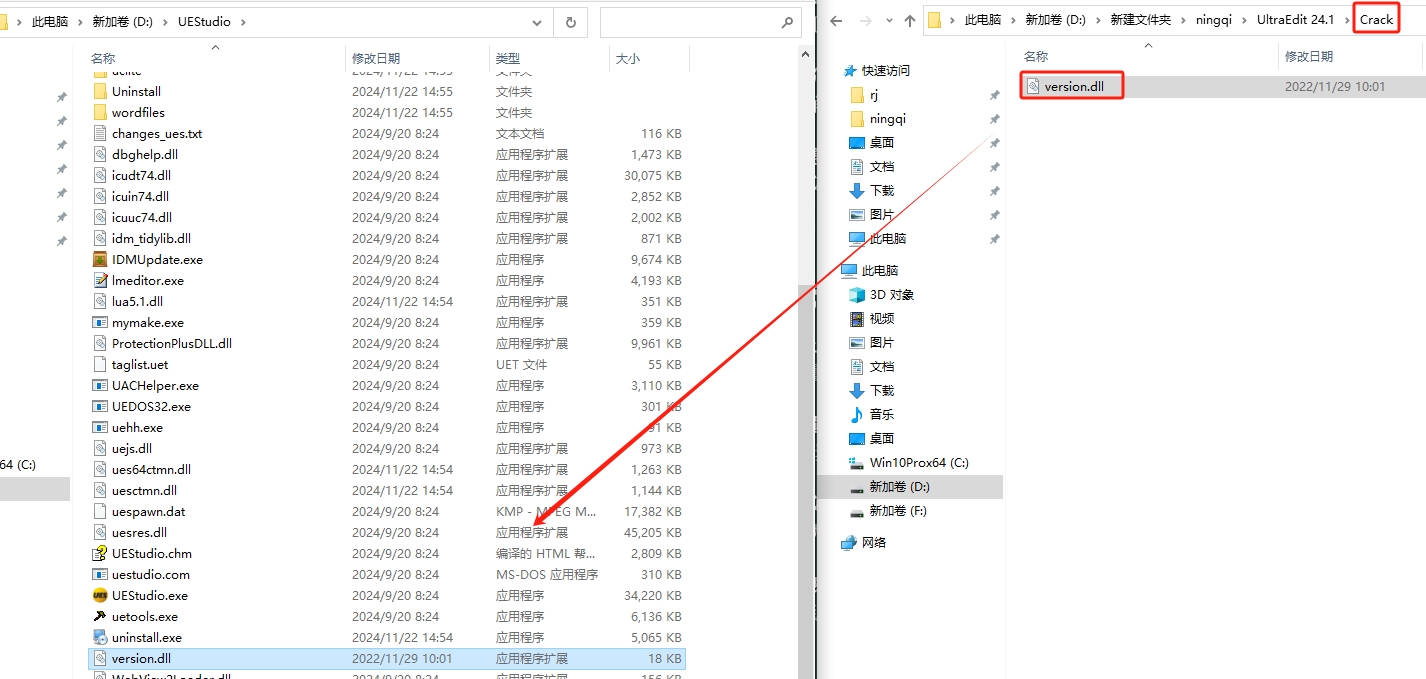Select the lmeditor.exe file icon

[99, 280]
